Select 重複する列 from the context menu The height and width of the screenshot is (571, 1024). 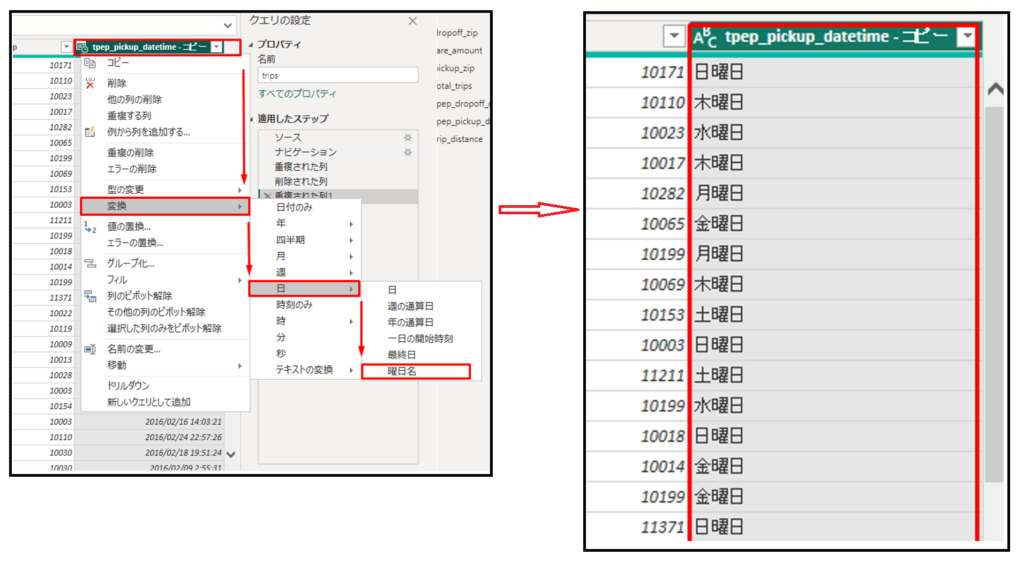[129, 116]
